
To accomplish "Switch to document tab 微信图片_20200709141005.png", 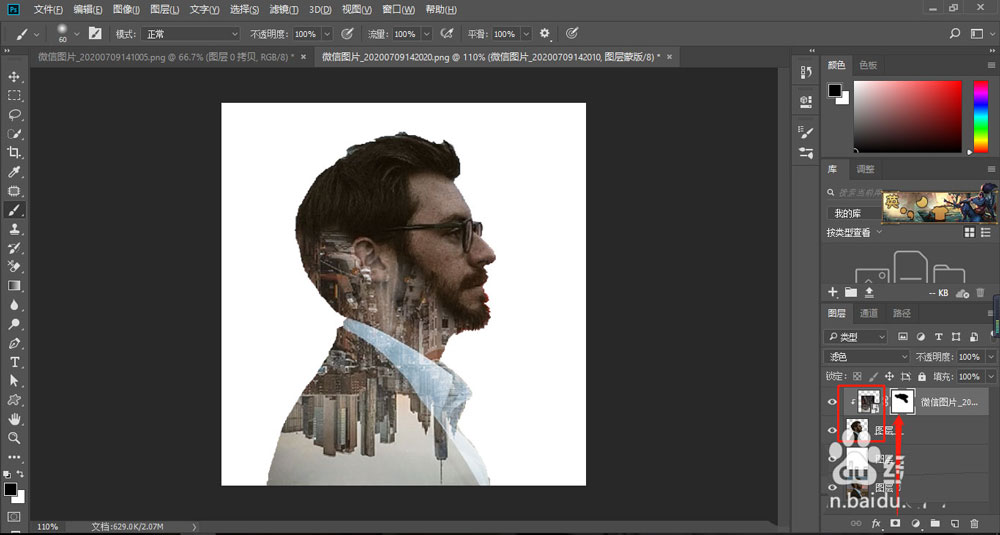I will coord(165,57).
